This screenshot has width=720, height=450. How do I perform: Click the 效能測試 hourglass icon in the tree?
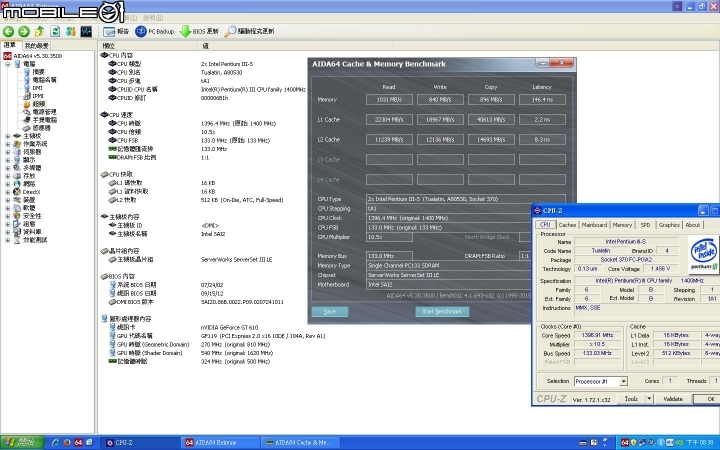tap(17, 240)
